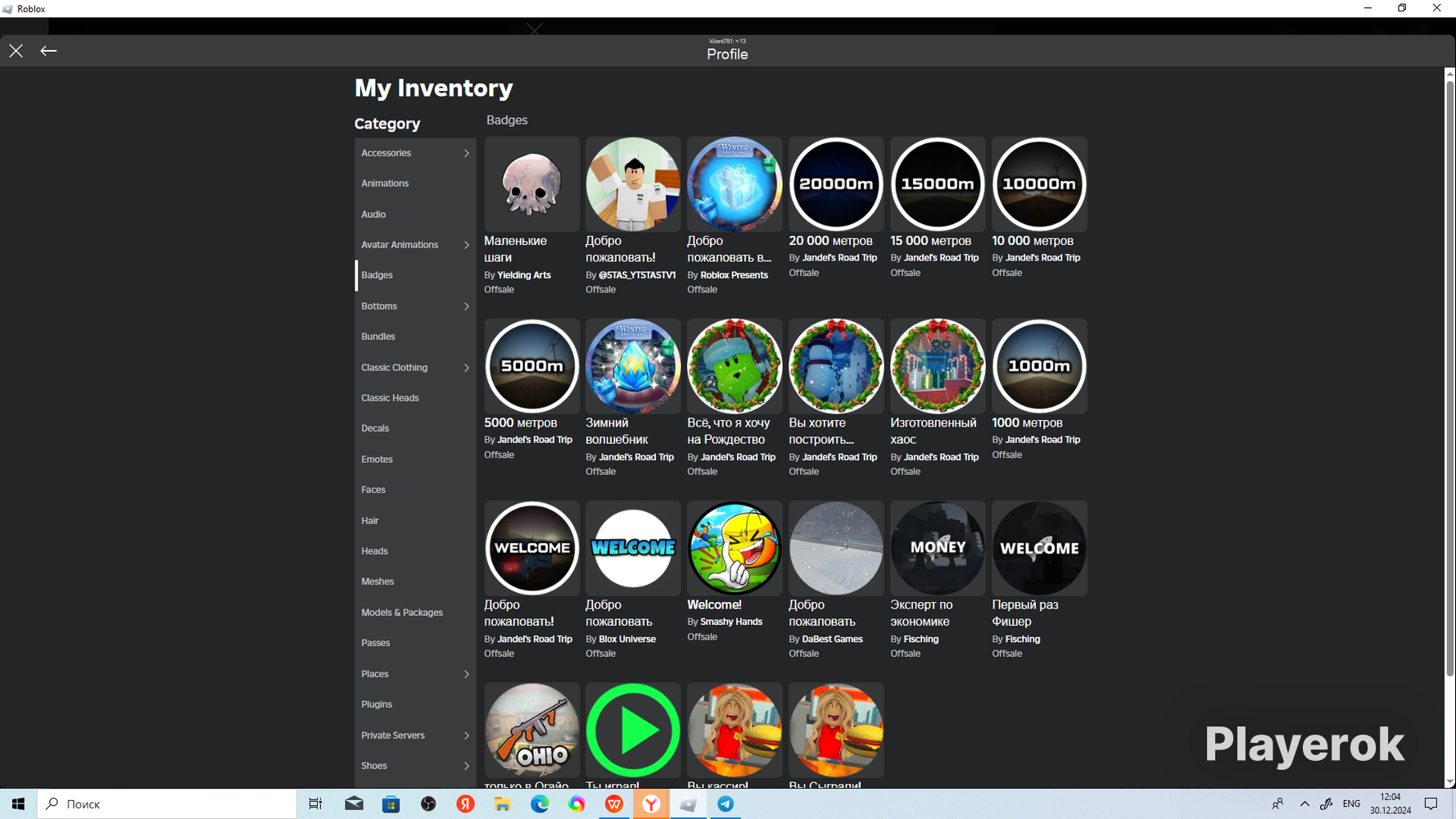Viewport: 1456px width, 819px height.
Task: Select the Decals category
Action: 415,428
